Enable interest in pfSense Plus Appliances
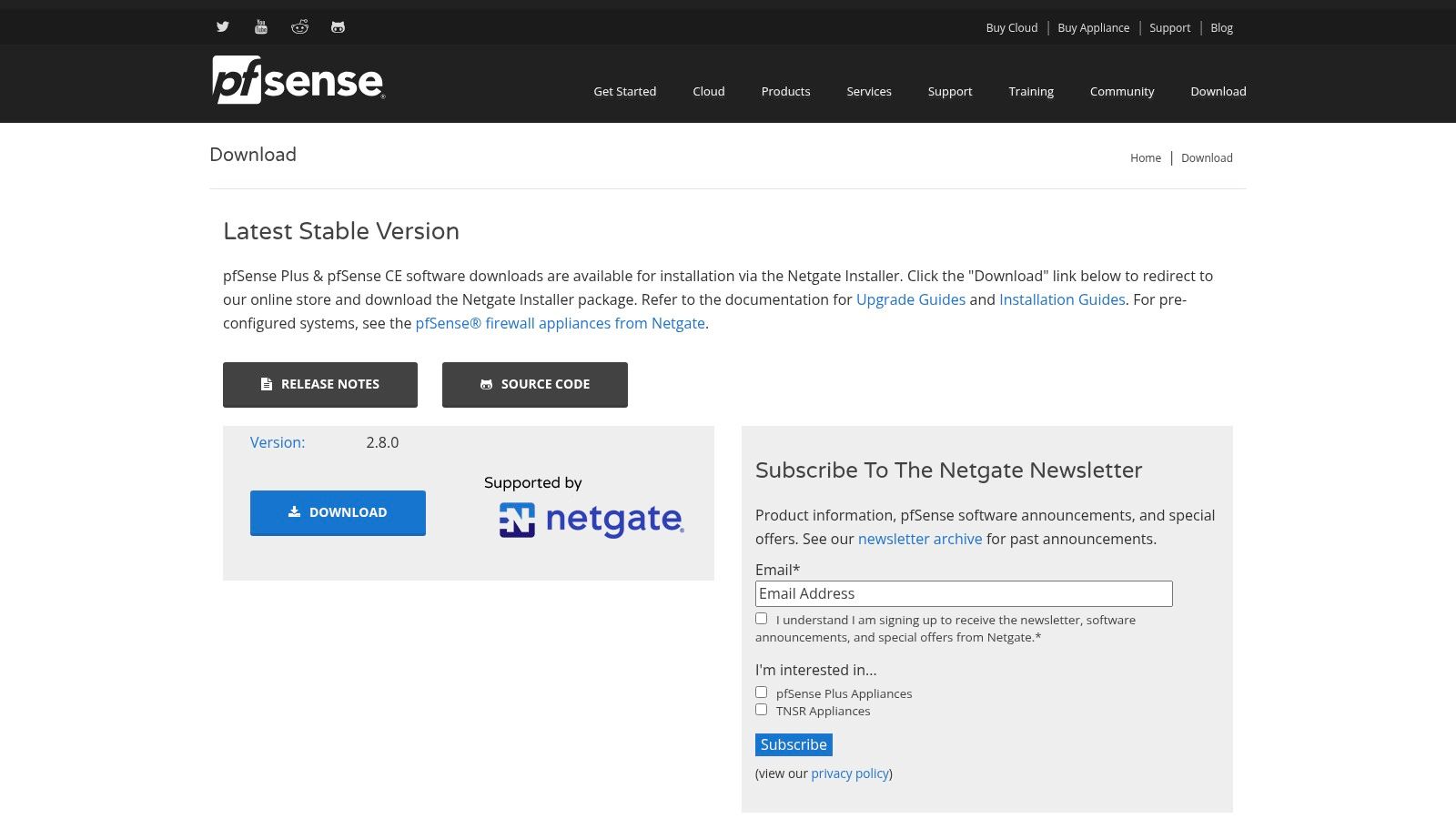The width and height of the screenshot is (1456, 819). click(761, 692)
